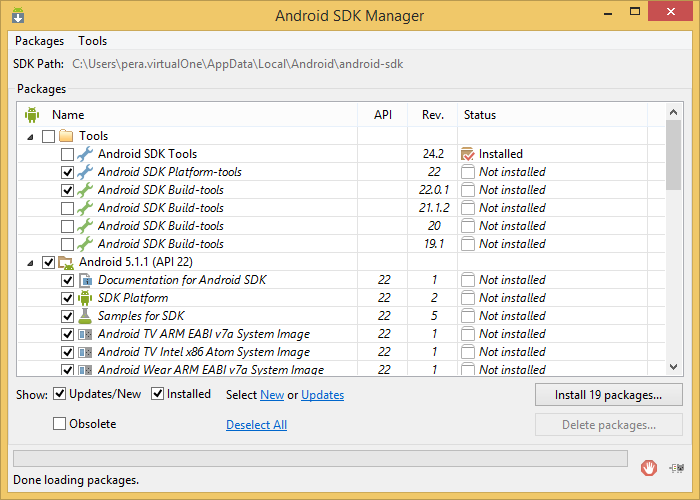Click the Android TV ARM EABI system image icon

point(85,334)
